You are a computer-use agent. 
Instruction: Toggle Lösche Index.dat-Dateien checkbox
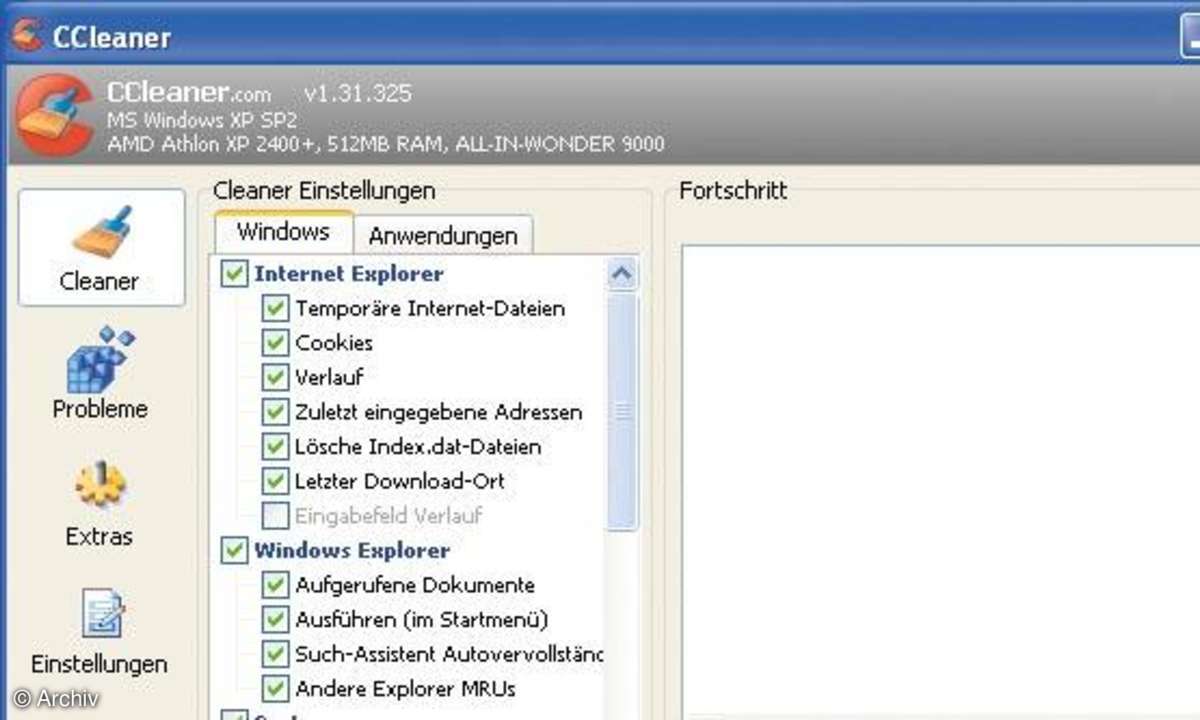click(x=275, y=446)
